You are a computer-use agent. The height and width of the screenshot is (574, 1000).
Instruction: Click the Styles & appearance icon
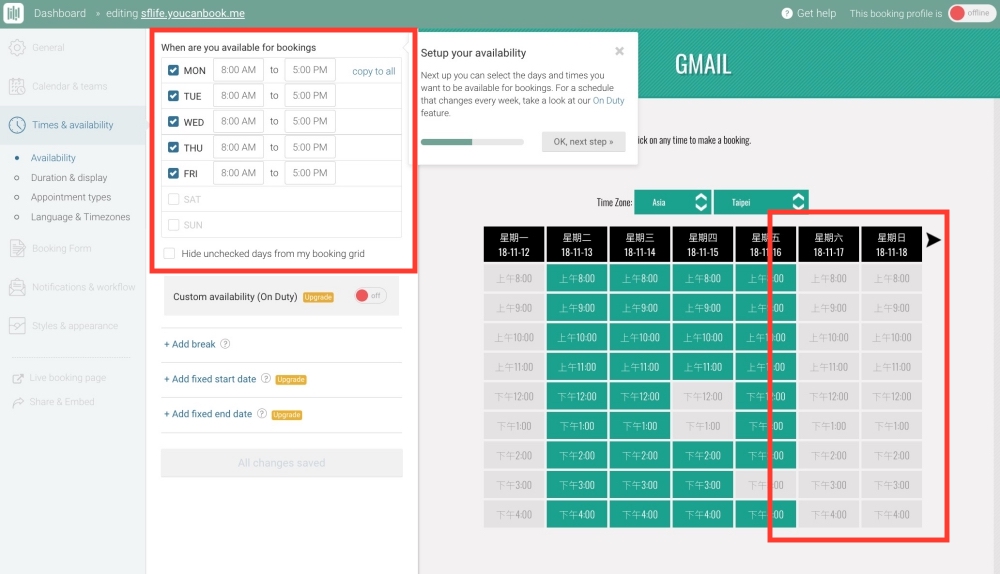(x=17, y=326)
